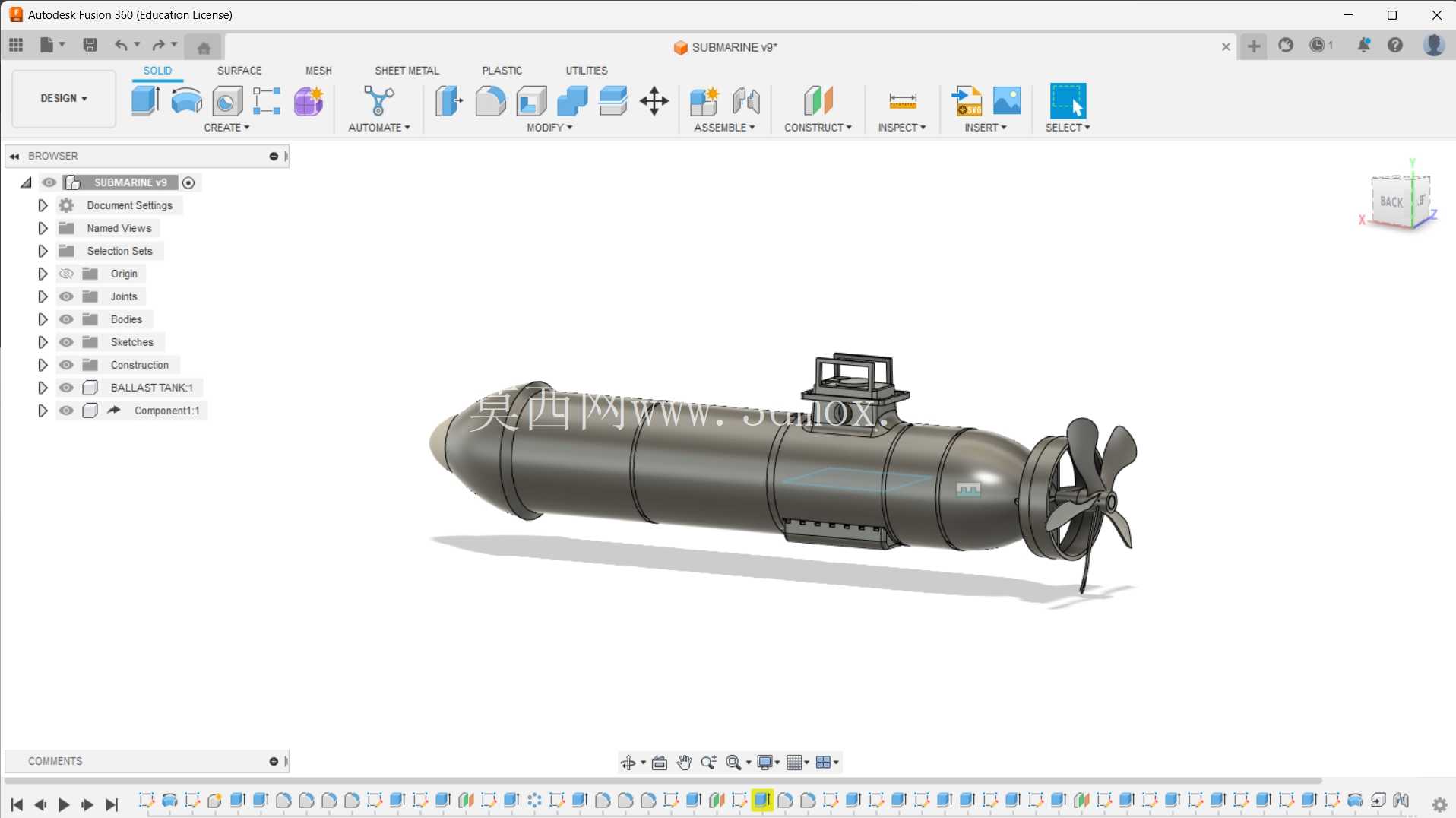Image resolution: width=1456 pixels, height=818 pixels.
Task: Select the Extrude tool in Create
Action: coord(145,100)
